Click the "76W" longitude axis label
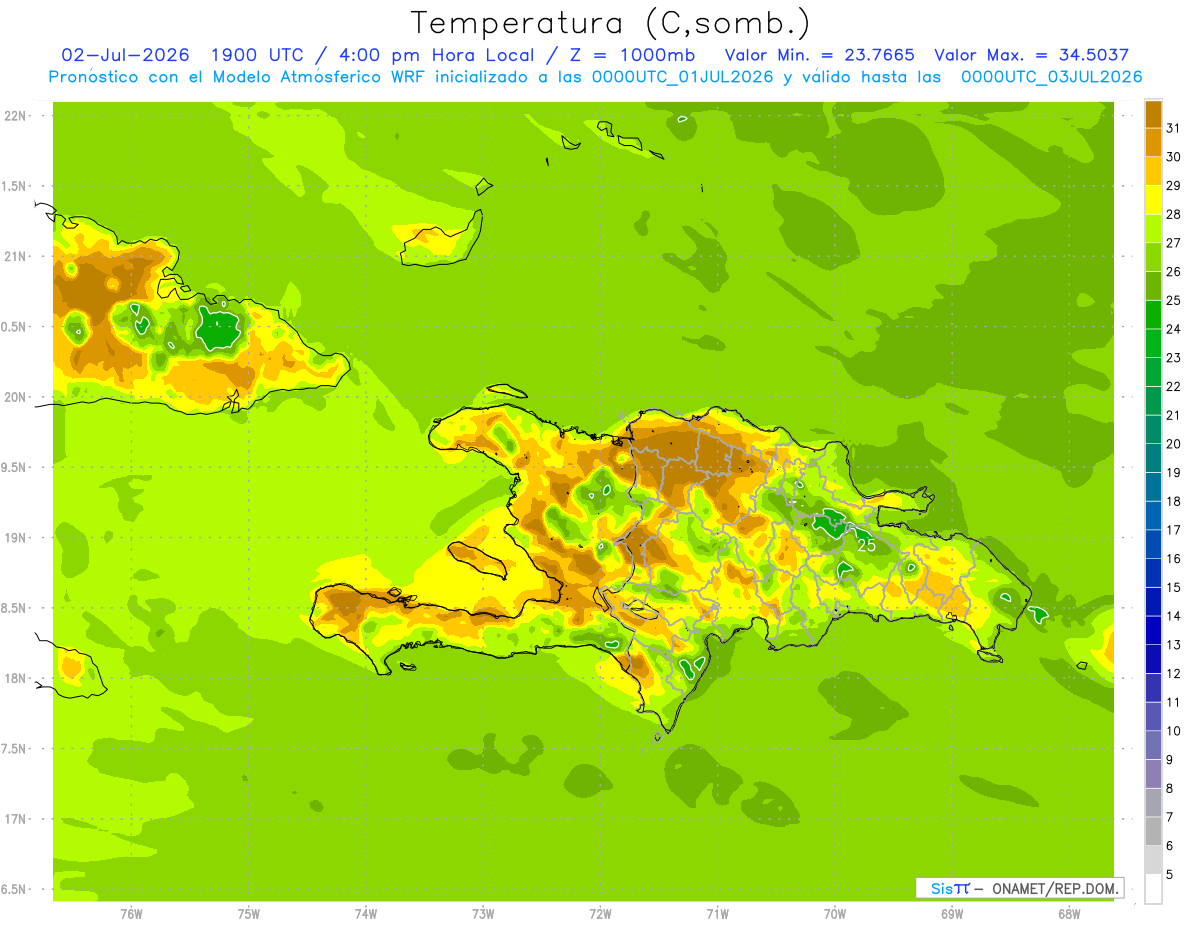1200x927 pixels. coord(131,913)
